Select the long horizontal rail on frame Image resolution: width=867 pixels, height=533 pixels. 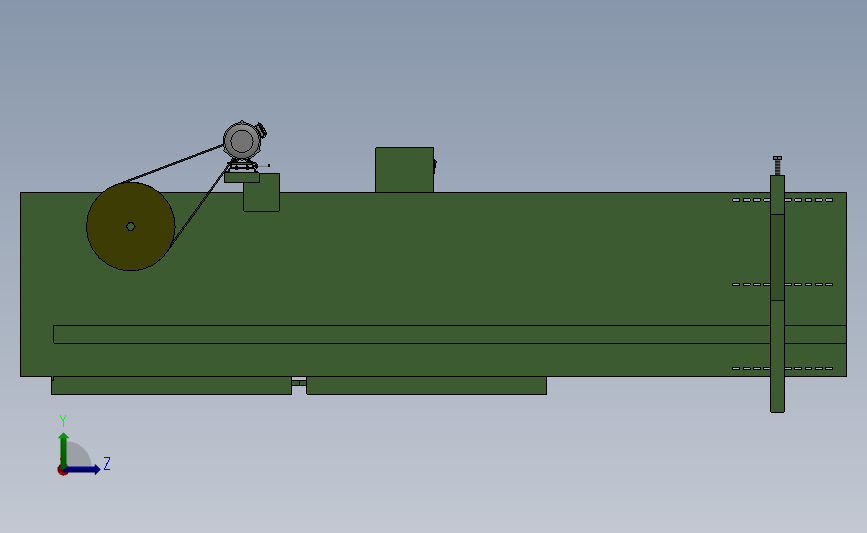click(x=450, y=335)
